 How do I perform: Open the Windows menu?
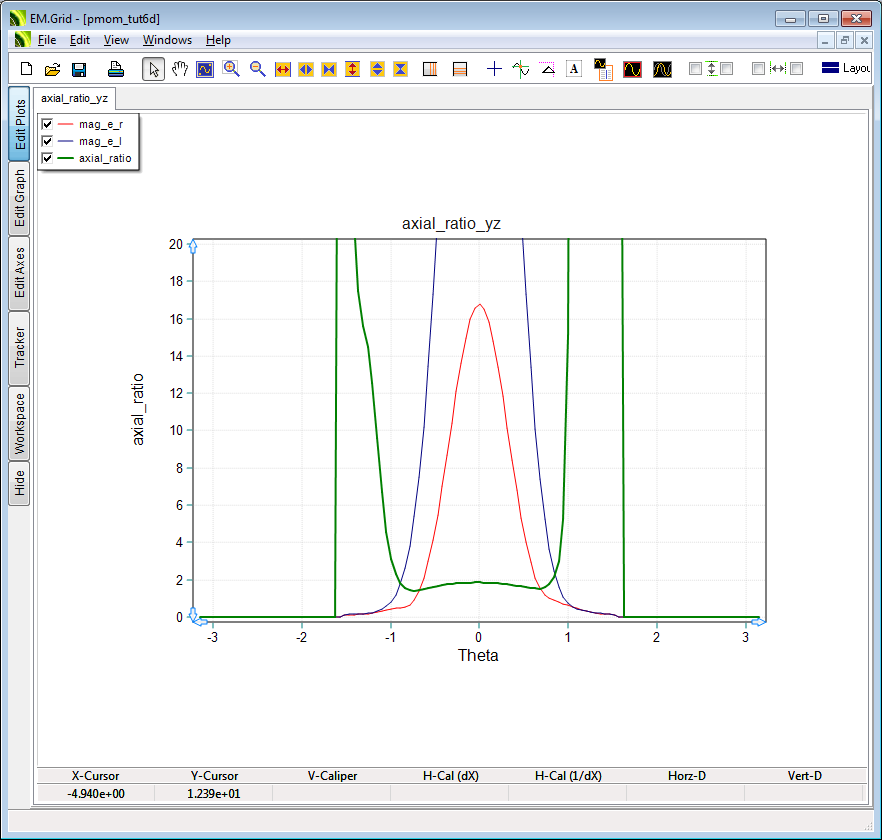tap(167, 40)
